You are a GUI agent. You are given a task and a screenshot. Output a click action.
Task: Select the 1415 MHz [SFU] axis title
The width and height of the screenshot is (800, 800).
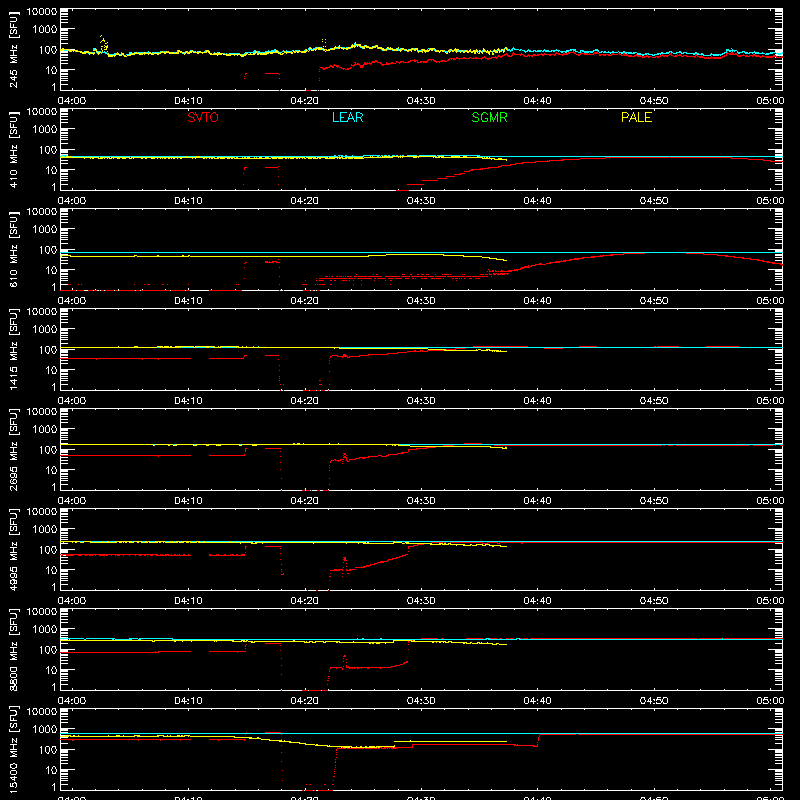point(13,349)
